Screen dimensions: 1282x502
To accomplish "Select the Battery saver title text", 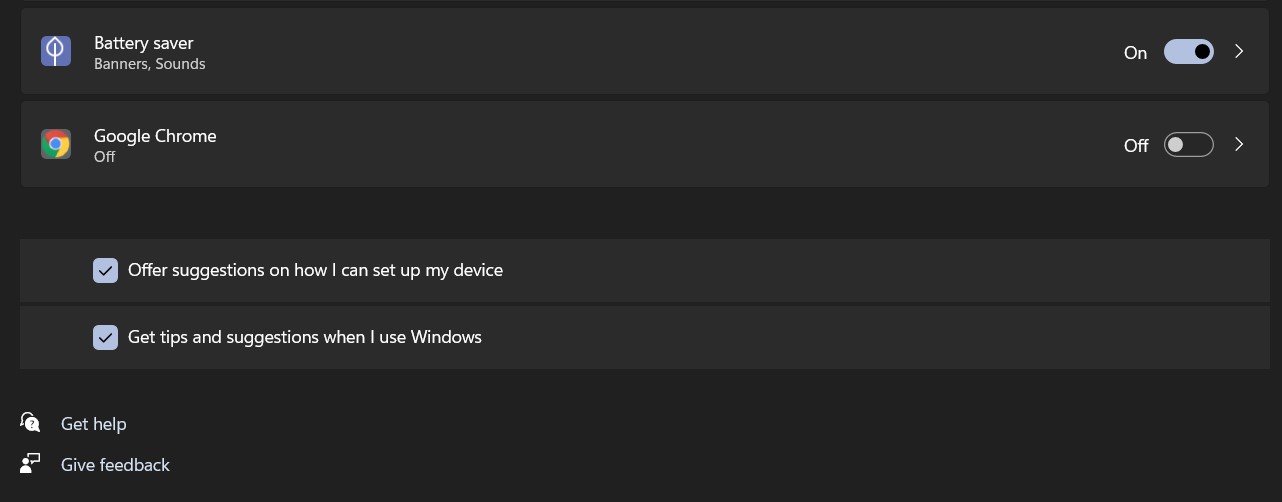I will tap(144, 43).
